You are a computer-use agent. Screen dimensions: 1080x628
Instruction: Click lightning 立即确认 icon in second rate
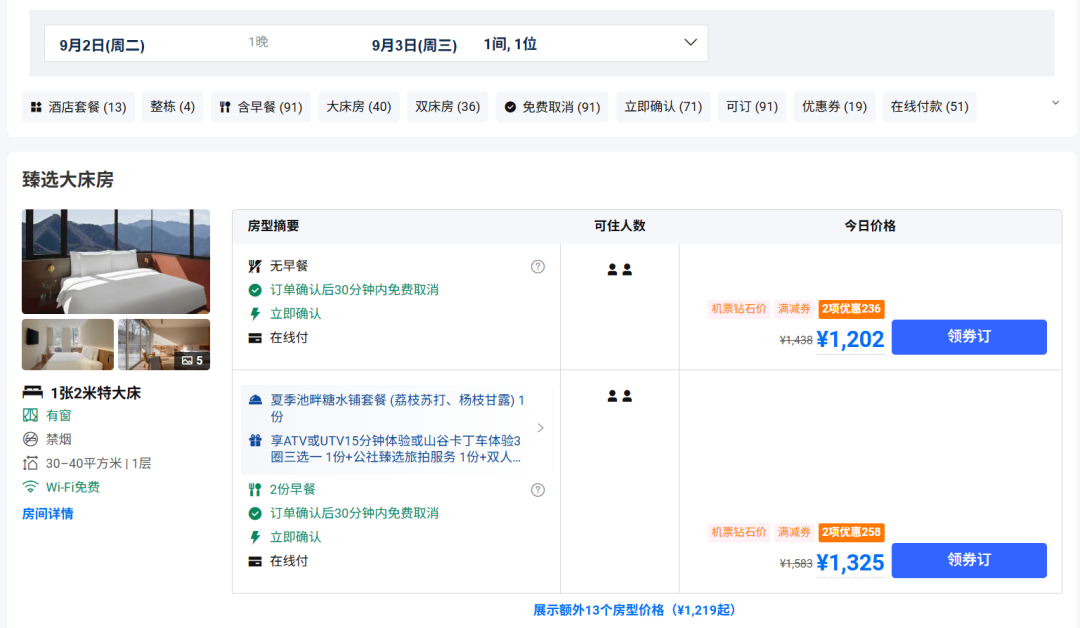(255, 537)
